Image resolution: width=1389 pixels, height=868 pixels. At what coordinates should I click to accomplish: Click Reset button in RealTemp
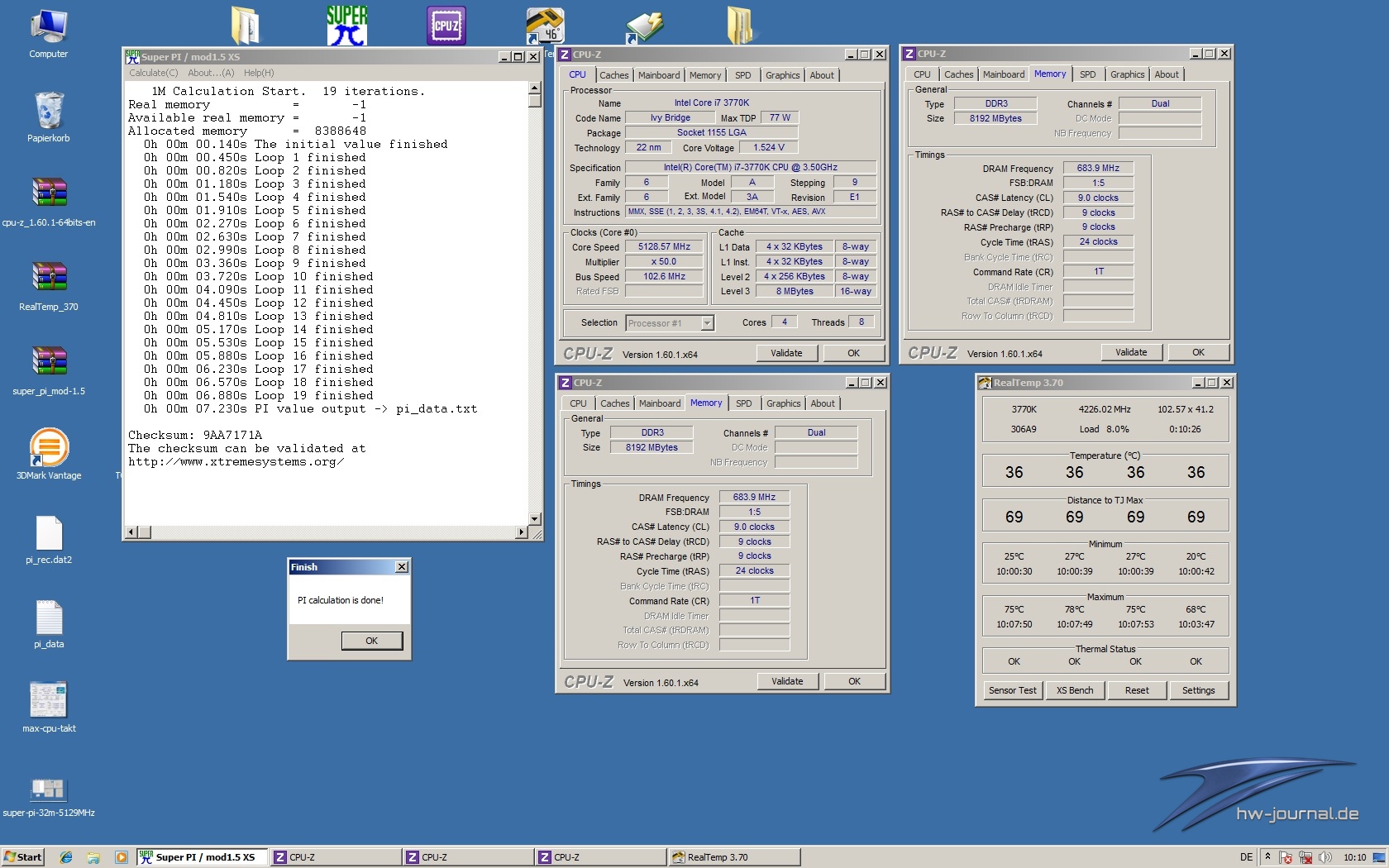click(x=1137, y=690)
